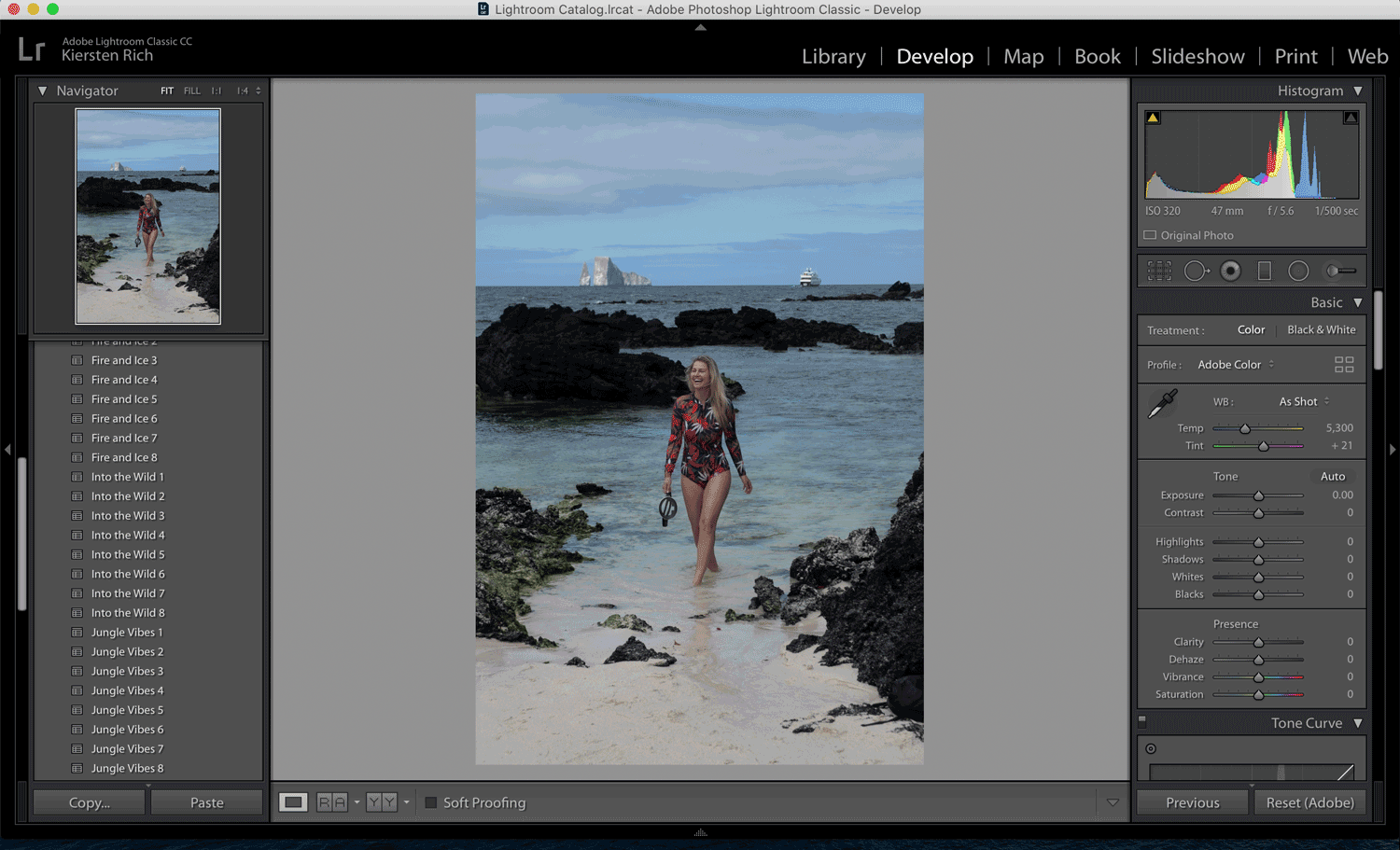The image size is (1400, 850).
Task: Open the Library module
Action: pos(833,56)
